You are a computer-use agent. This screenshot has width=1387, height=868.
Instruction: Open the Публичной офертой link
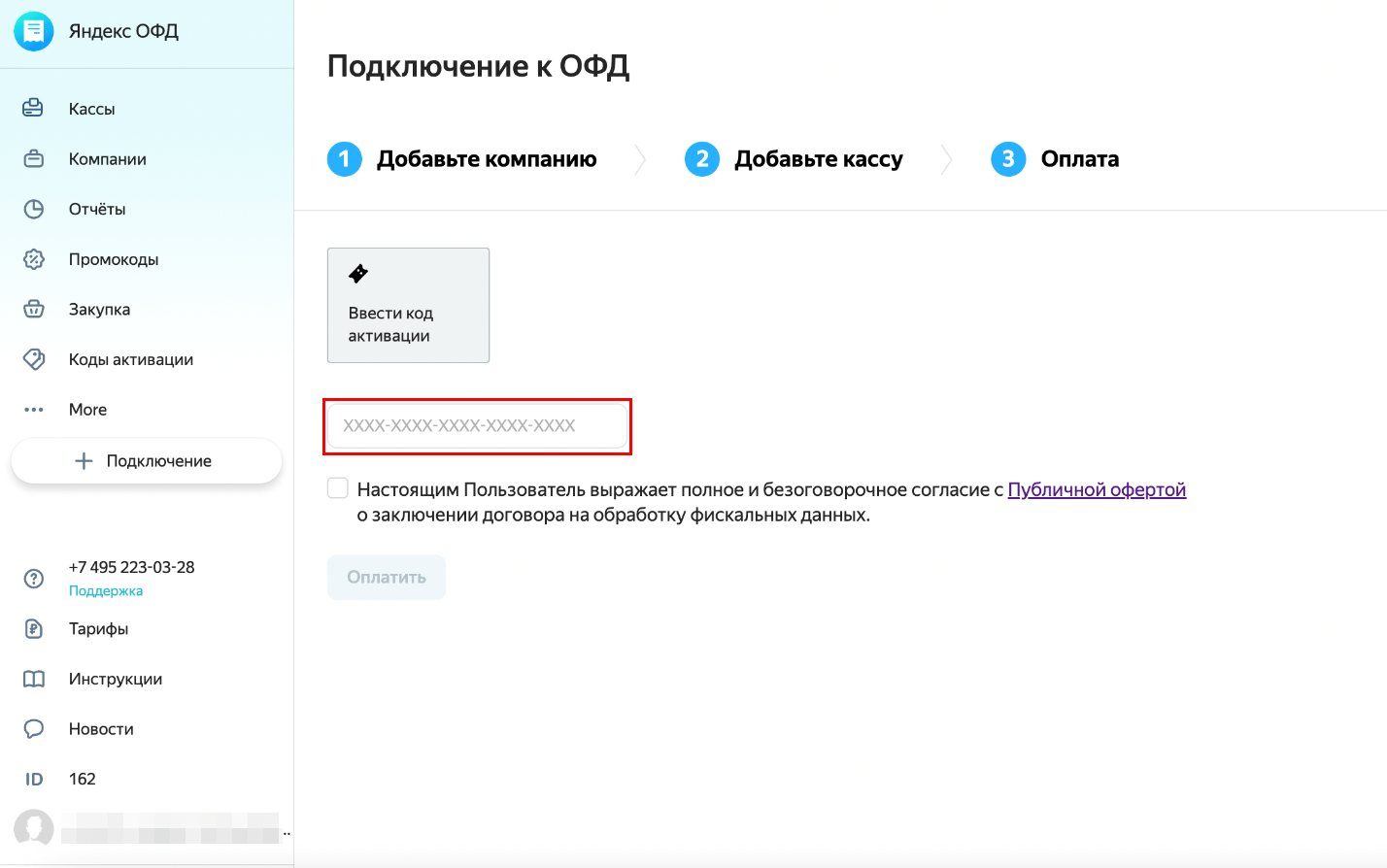1097,489
